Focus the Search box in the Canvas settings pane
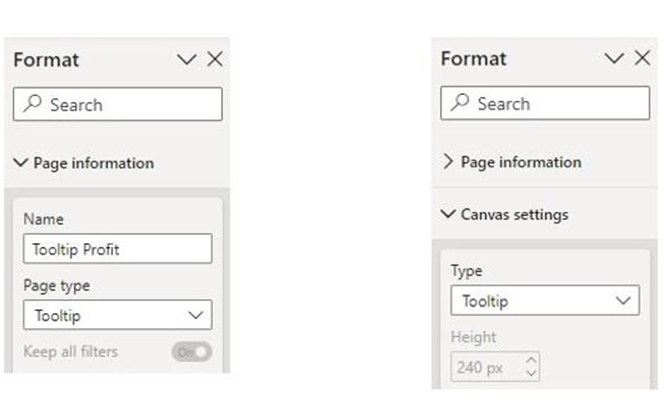The image size is (669, 420). [555, 104]
